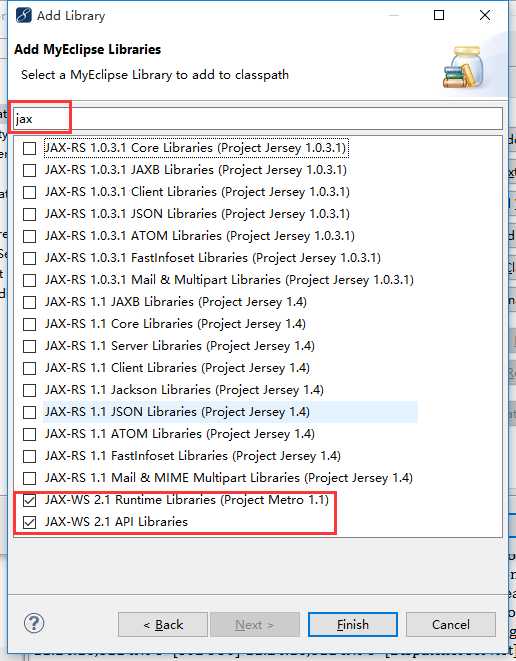This screenshot has height=661, width=516.
Task: Check JAX-RS 1.0.3.1 JSON Libraries checkbox
Action: click(x=30, y=214)
